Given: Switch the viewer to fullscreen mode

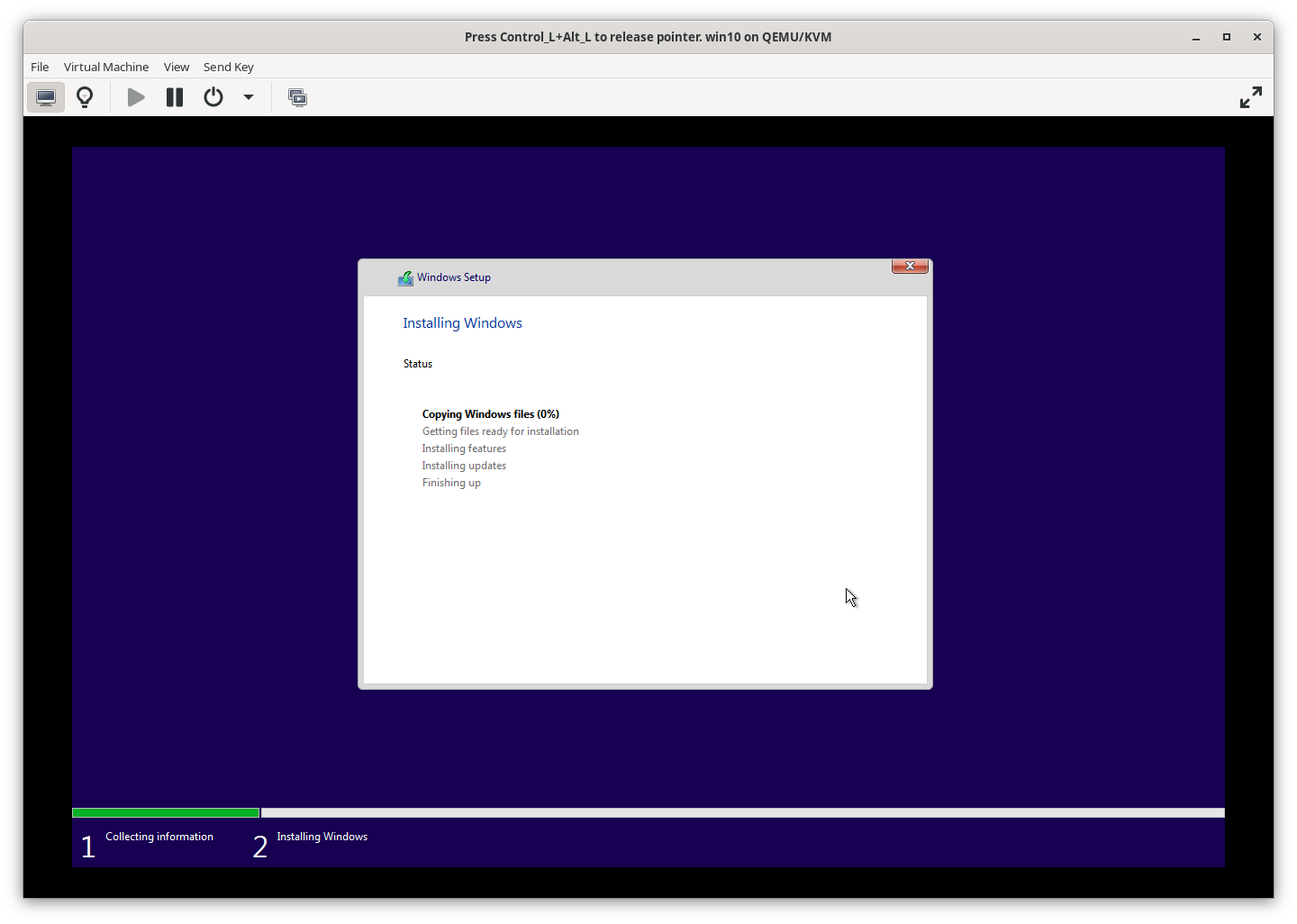Looking at the screenshot, I should point(1250,97).
